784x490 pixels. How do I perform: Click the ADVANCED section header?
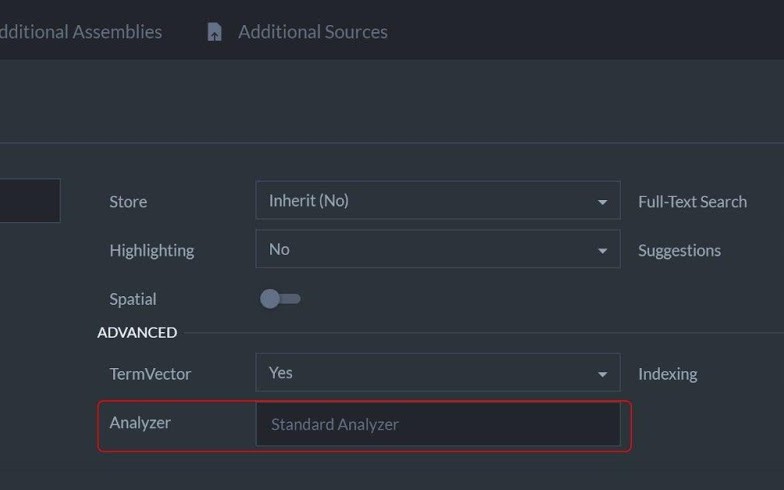[137, 332]
